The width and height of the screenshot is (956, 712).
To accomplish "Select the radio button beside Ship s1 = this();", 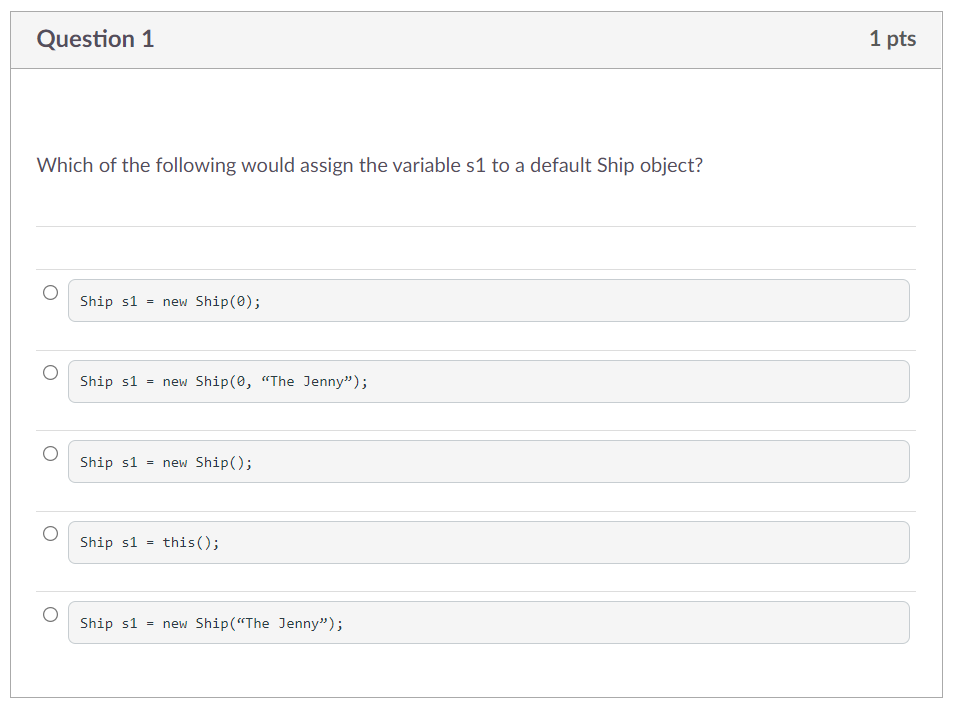I will 50,533.
